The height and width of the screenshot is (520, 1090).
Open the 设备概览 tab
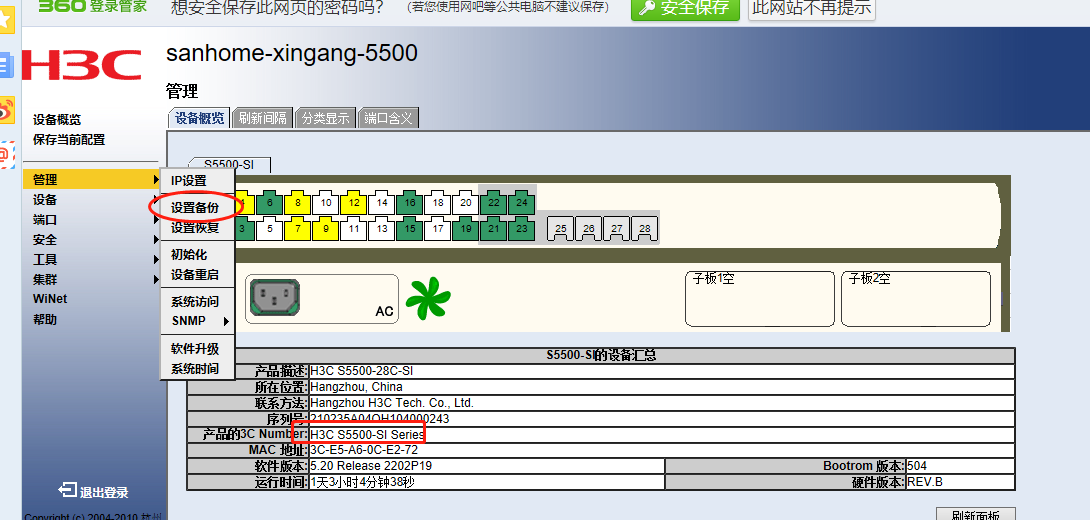(x=200, y=117)
